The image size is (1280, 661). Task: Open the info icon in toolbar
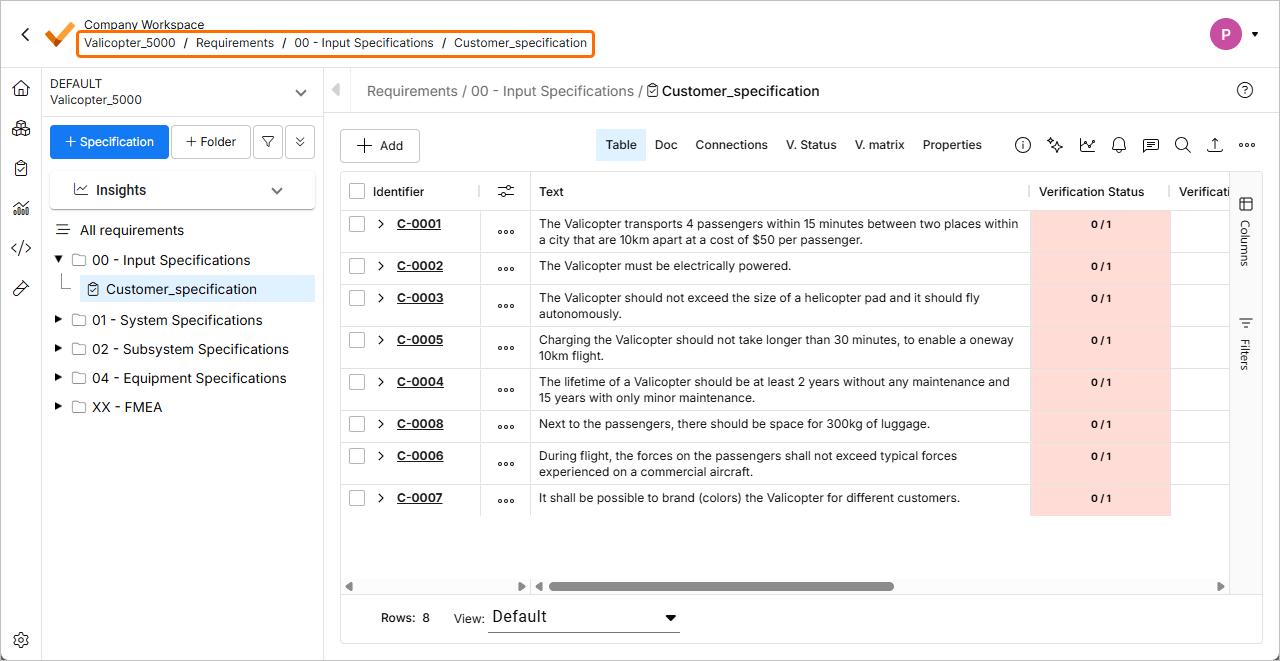pos(1022,145)
